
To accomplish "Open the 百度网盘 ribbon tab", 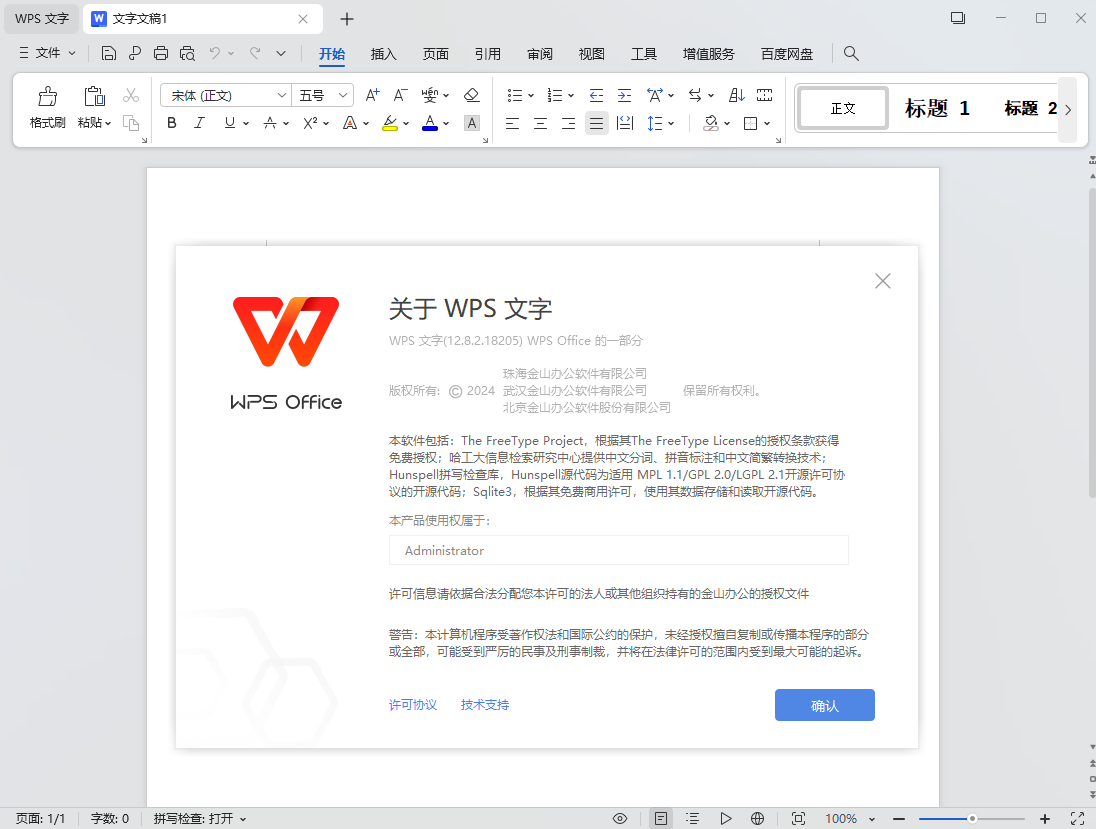I will pos(786,54).
